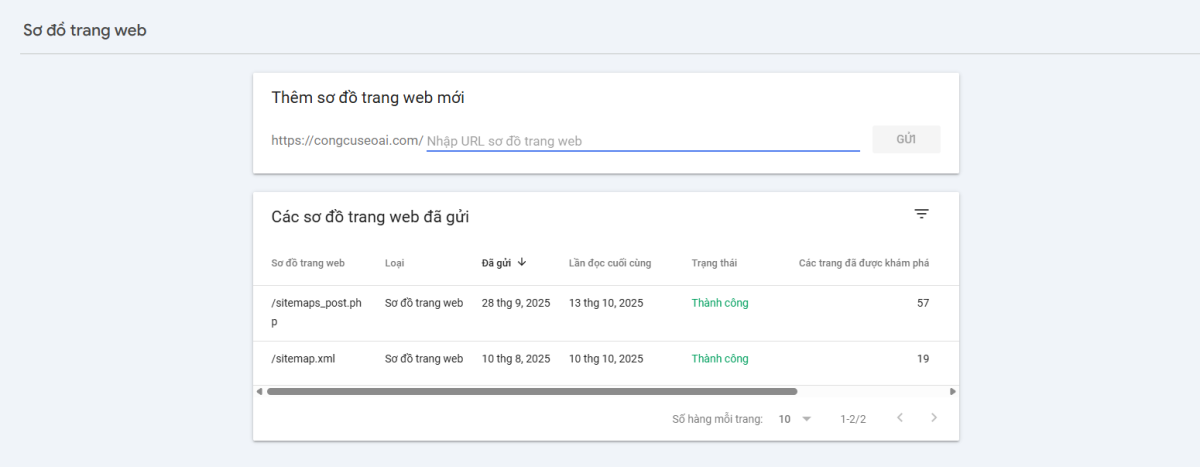Open the rows per page dropdown
The width and height of the screenshot is (1200, 467).
795,419
